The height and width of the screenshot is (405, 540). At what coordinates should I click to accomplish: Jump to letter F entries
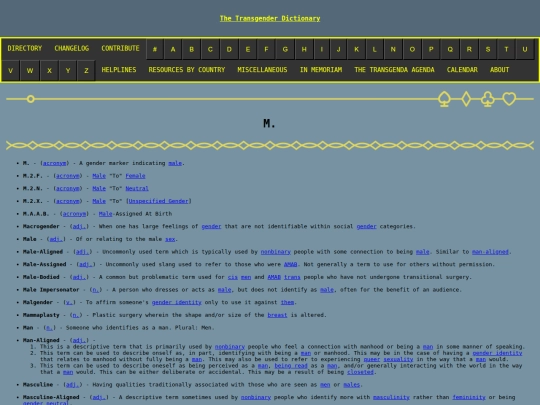(x=266, y=49)
